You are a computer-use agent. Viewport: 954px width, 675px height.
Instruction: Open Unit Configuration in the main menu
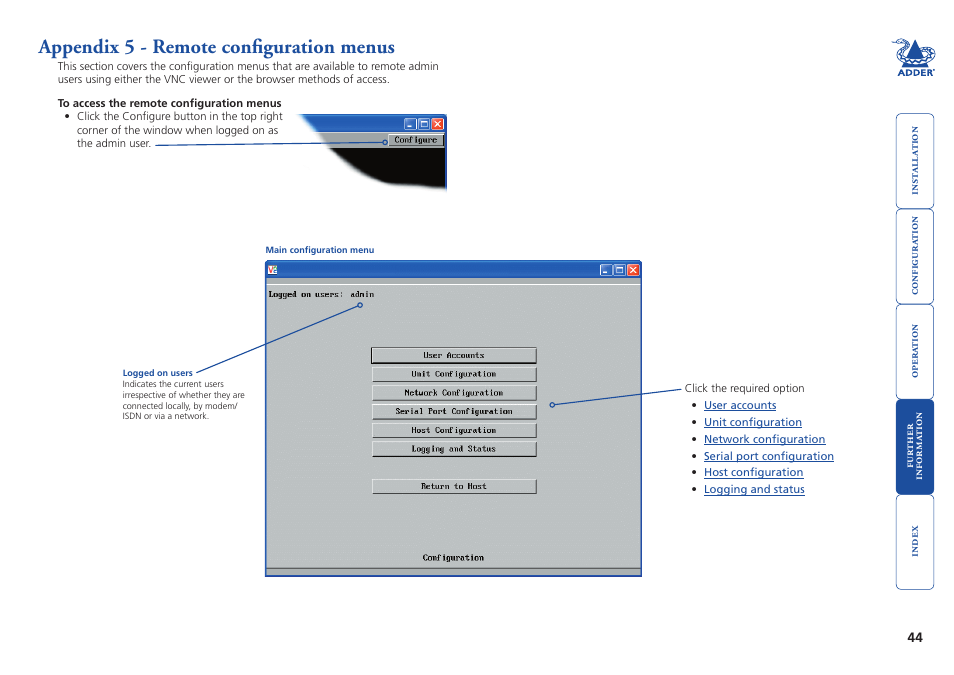pyautogui.click(x=454, y=374)
